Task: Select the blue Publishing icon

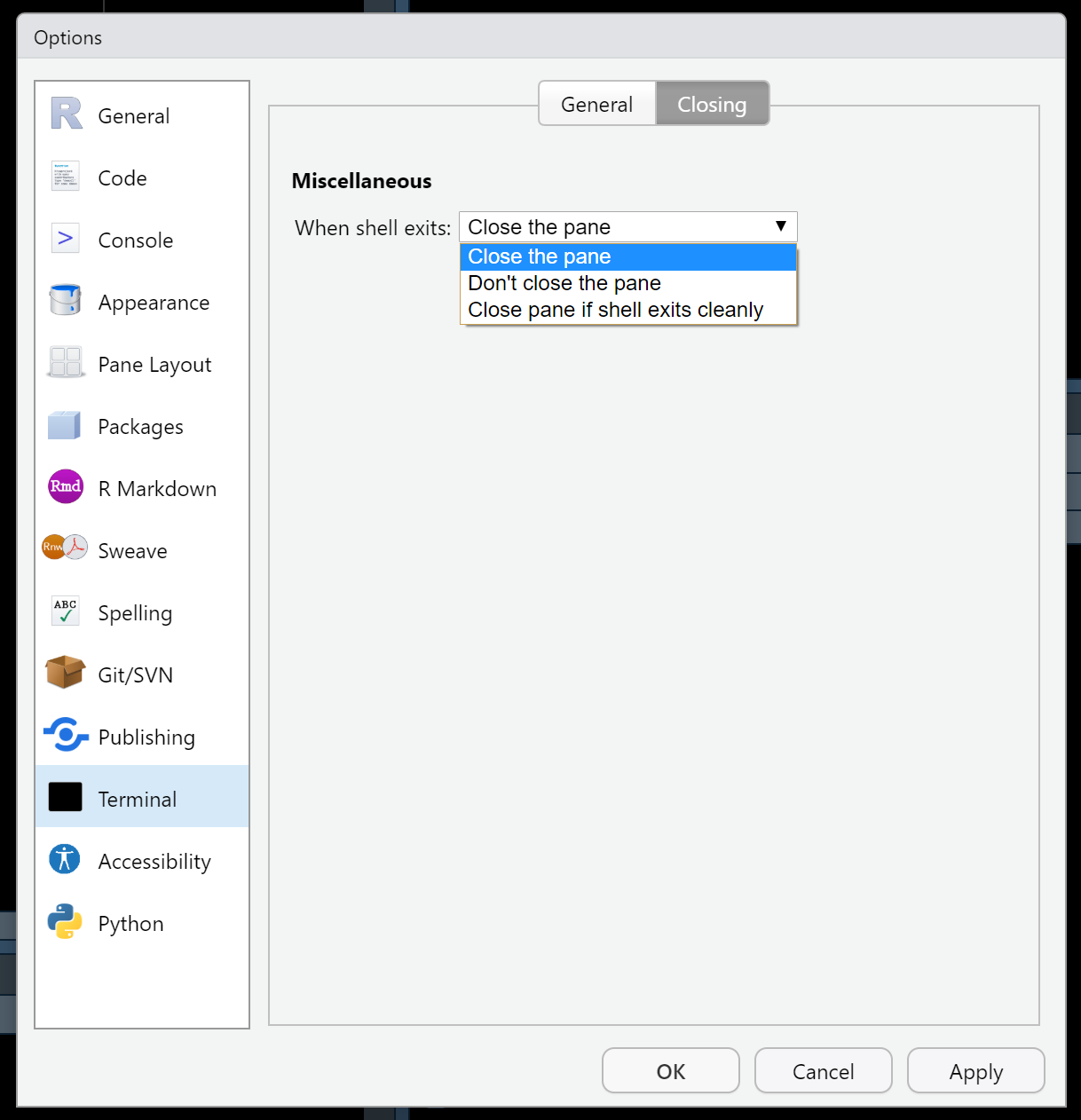Action: click(x=66, y=735)
